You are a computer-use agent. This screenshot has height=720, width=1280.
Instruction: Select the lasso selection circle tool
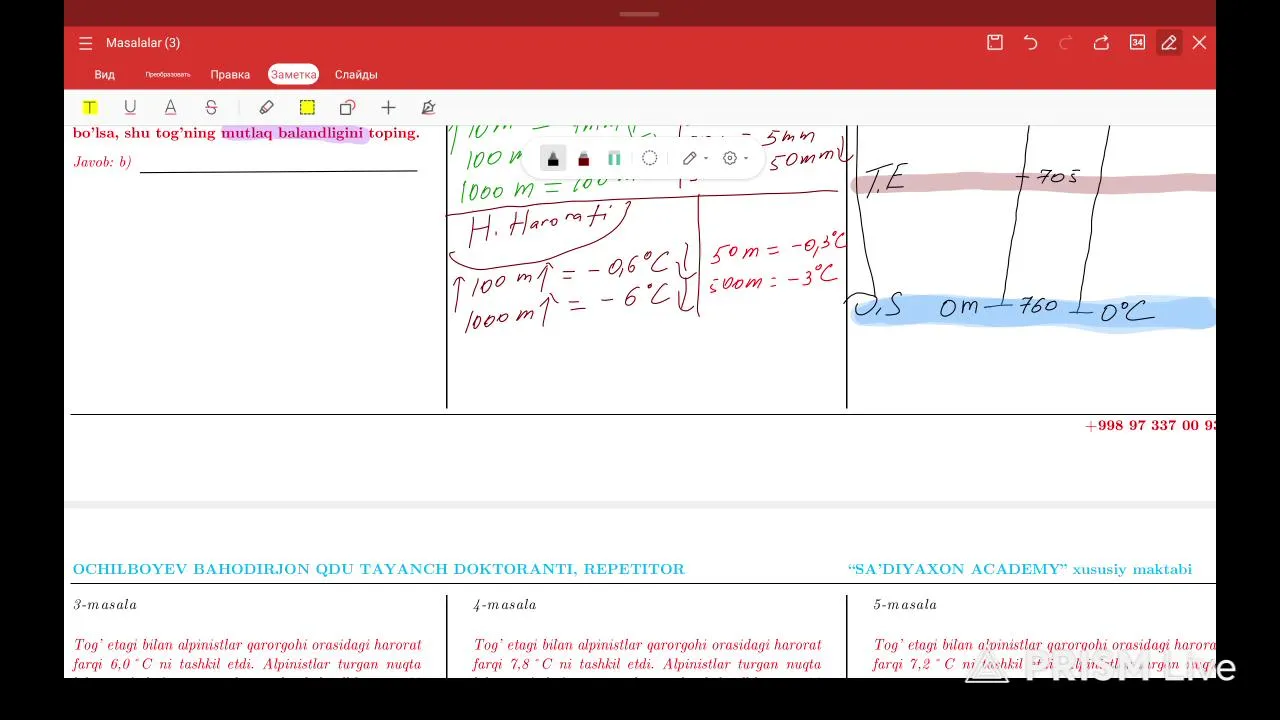pyautogui.click(x=649, y=158)
